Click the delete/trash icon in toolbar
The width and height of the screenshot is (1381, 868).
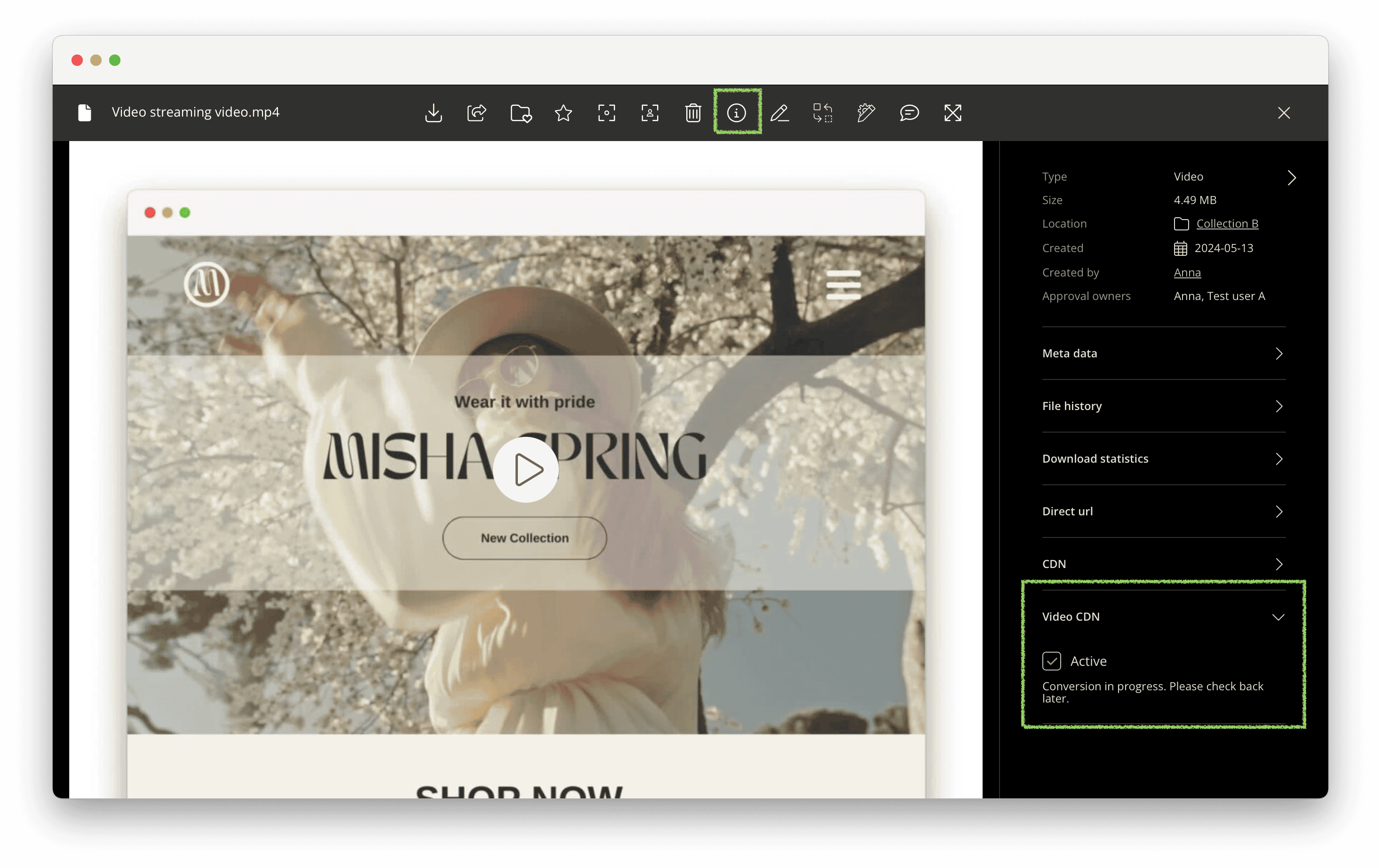coord(693,112)
